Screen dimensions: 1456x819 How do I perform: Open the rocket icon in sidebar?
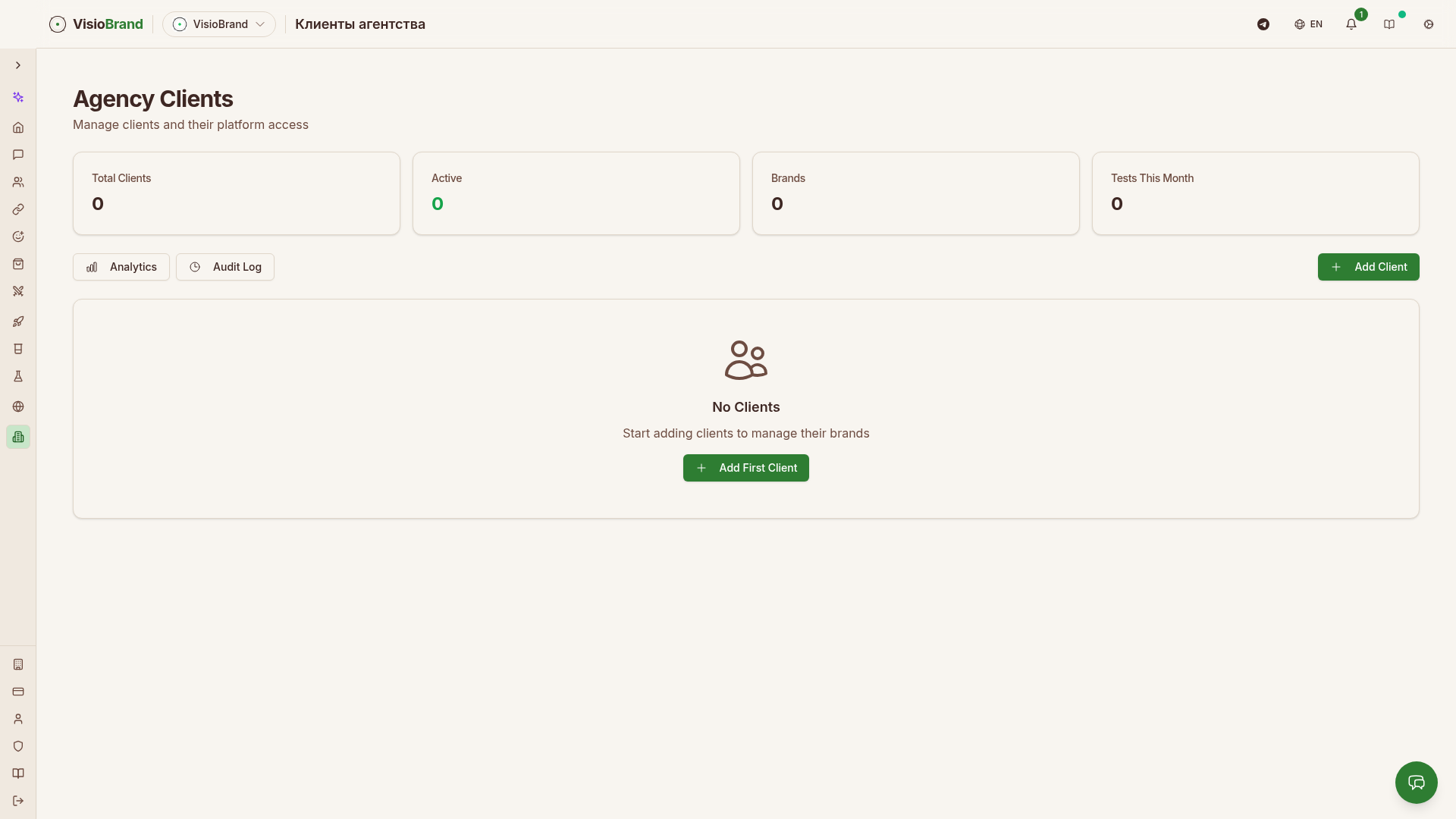tap(18, 322)
